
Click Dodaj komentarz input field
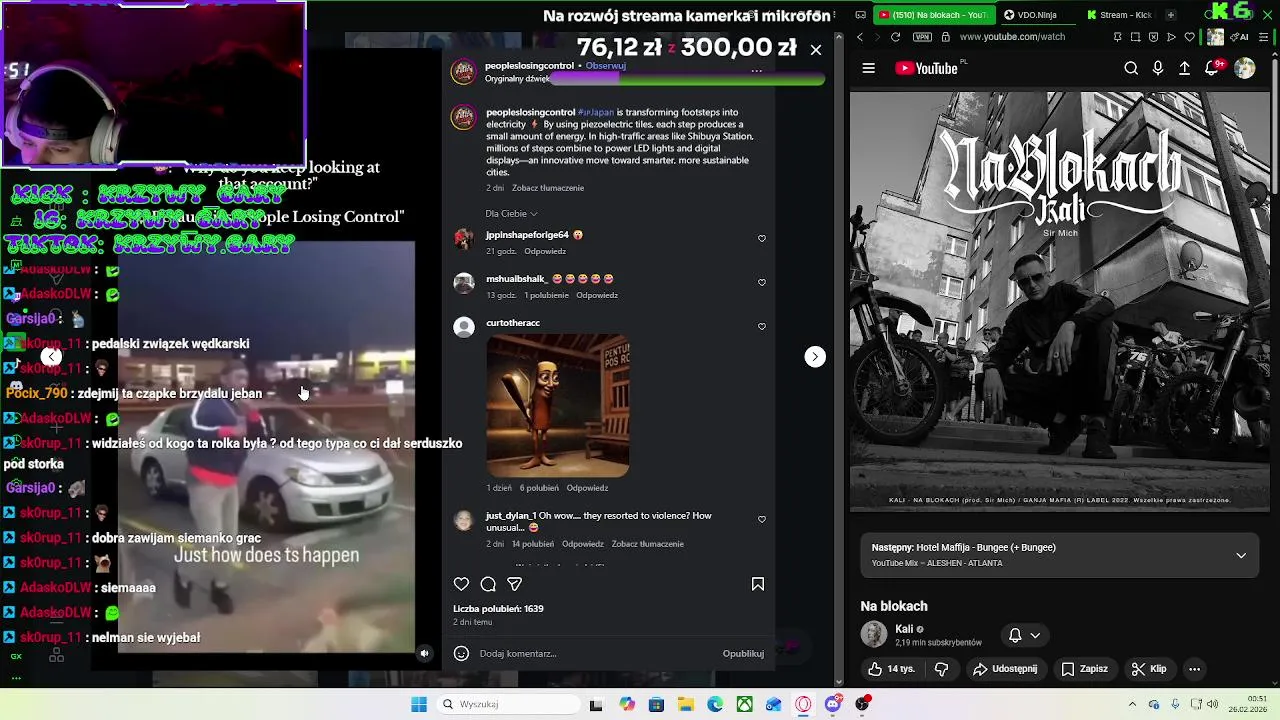595,654
